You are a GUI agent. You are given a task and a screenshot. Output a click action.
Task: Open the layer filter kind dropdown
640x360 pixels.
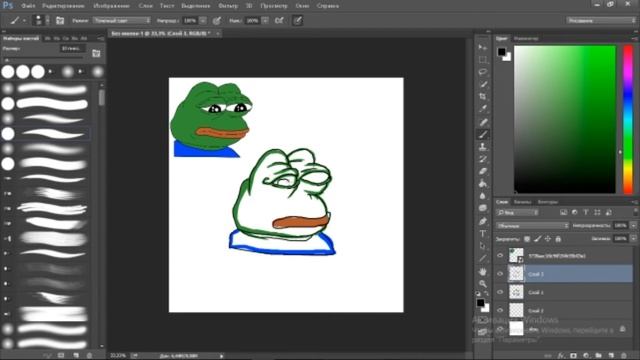click(x=518, y=212)
